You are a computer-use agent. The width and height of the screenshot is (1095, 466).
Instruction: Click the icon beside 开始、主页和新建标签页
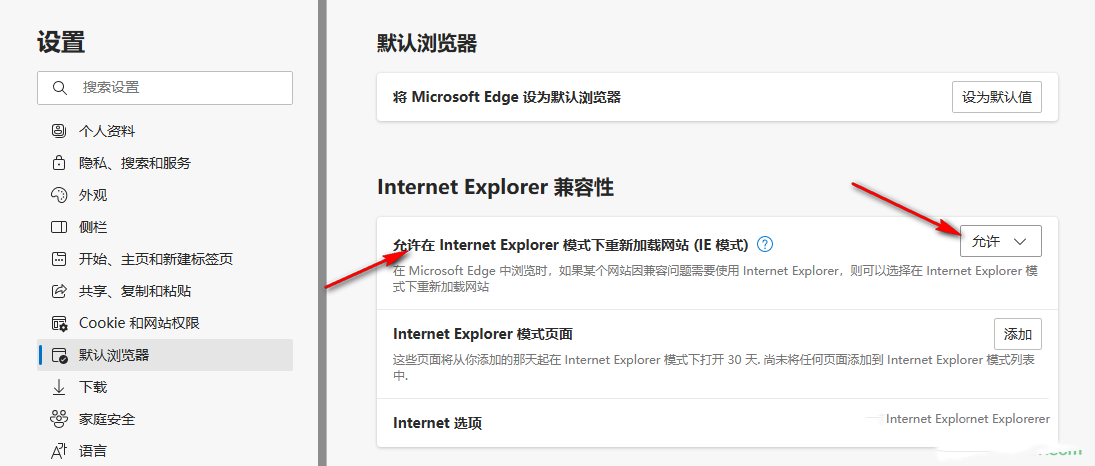pos(59,259)
